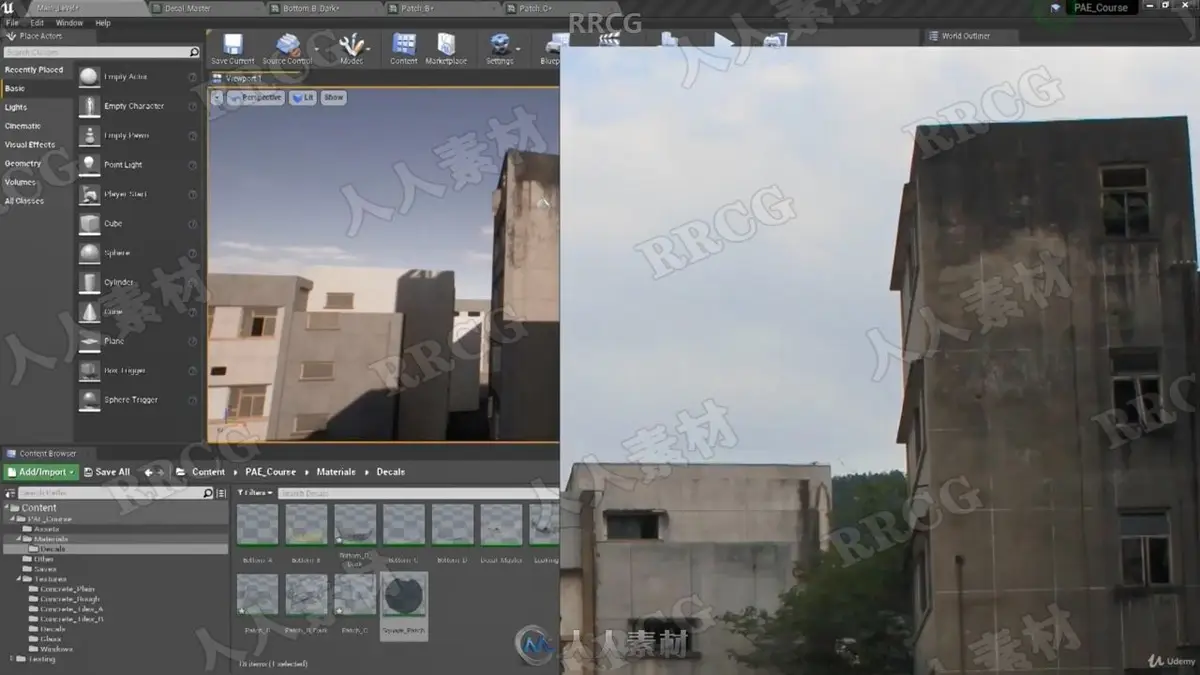Screen dimensions: 1200x675
Task: Open the Perspective view dropdown
Action: pyautogui.click(x=255, y=97)
